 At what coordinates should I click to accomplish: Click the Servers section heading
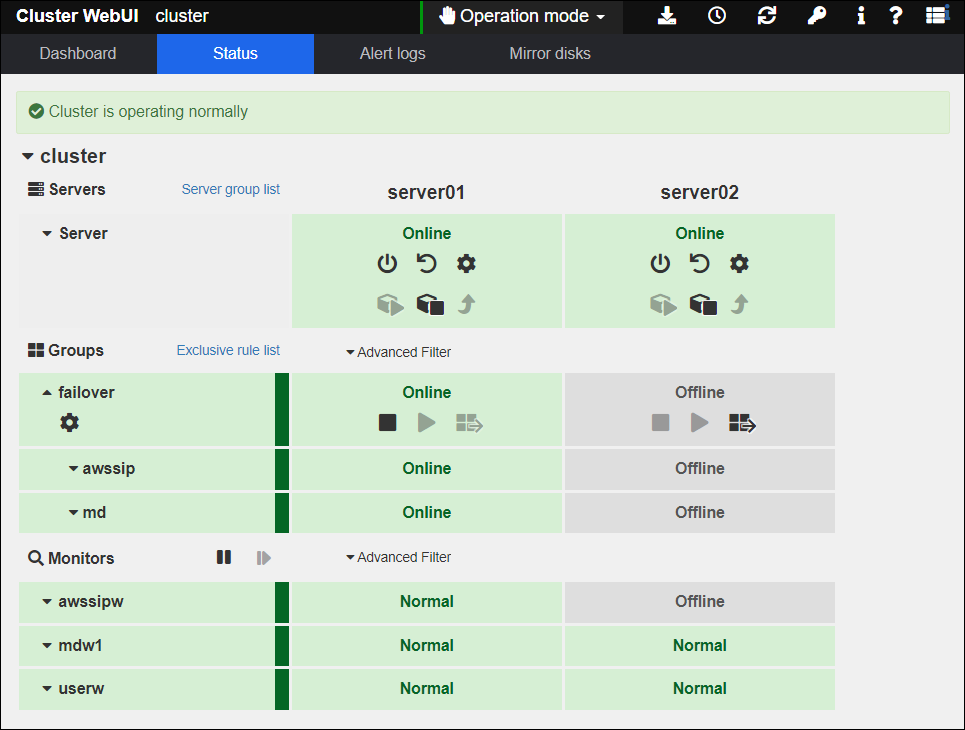(66, 189)
